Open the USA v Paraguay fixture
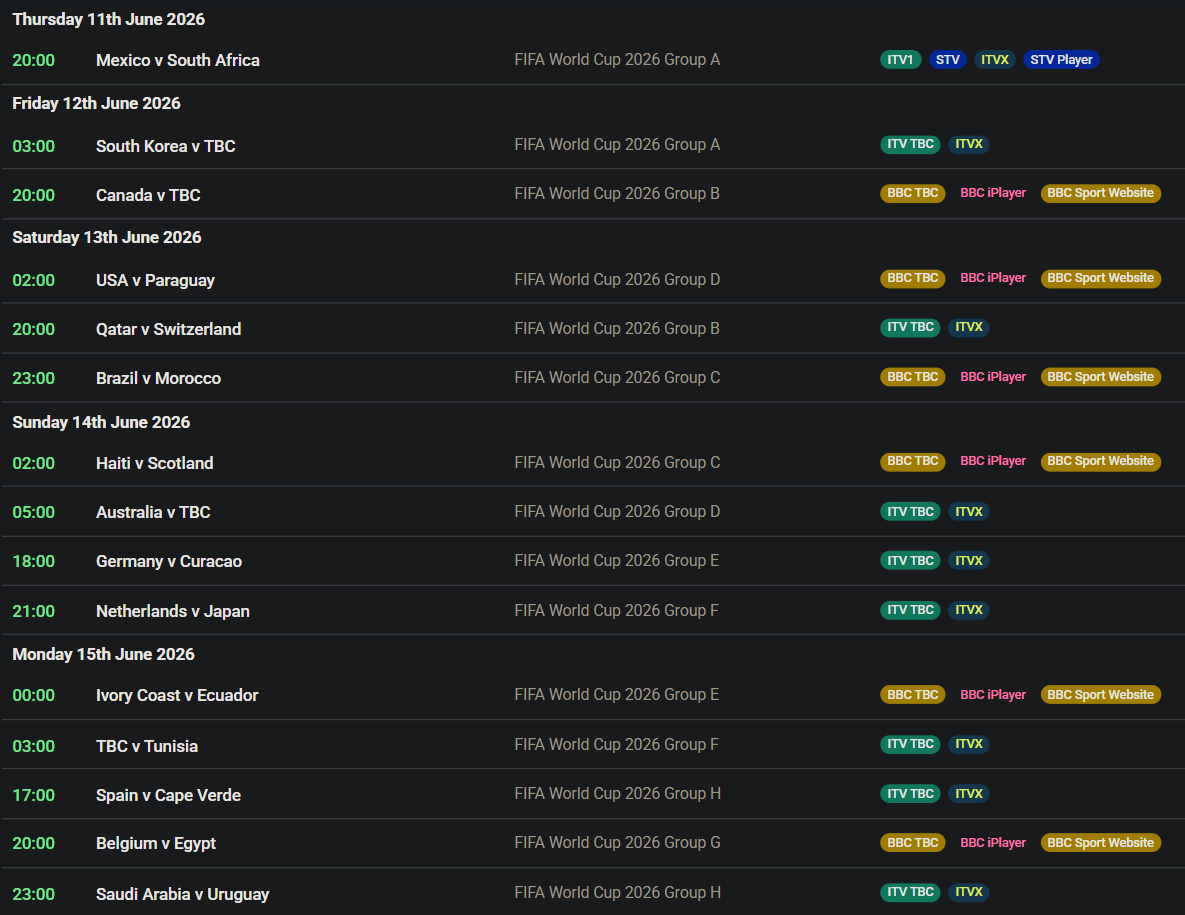The height and width of the screenshot is (915, 1185). [x=155, y=280]
